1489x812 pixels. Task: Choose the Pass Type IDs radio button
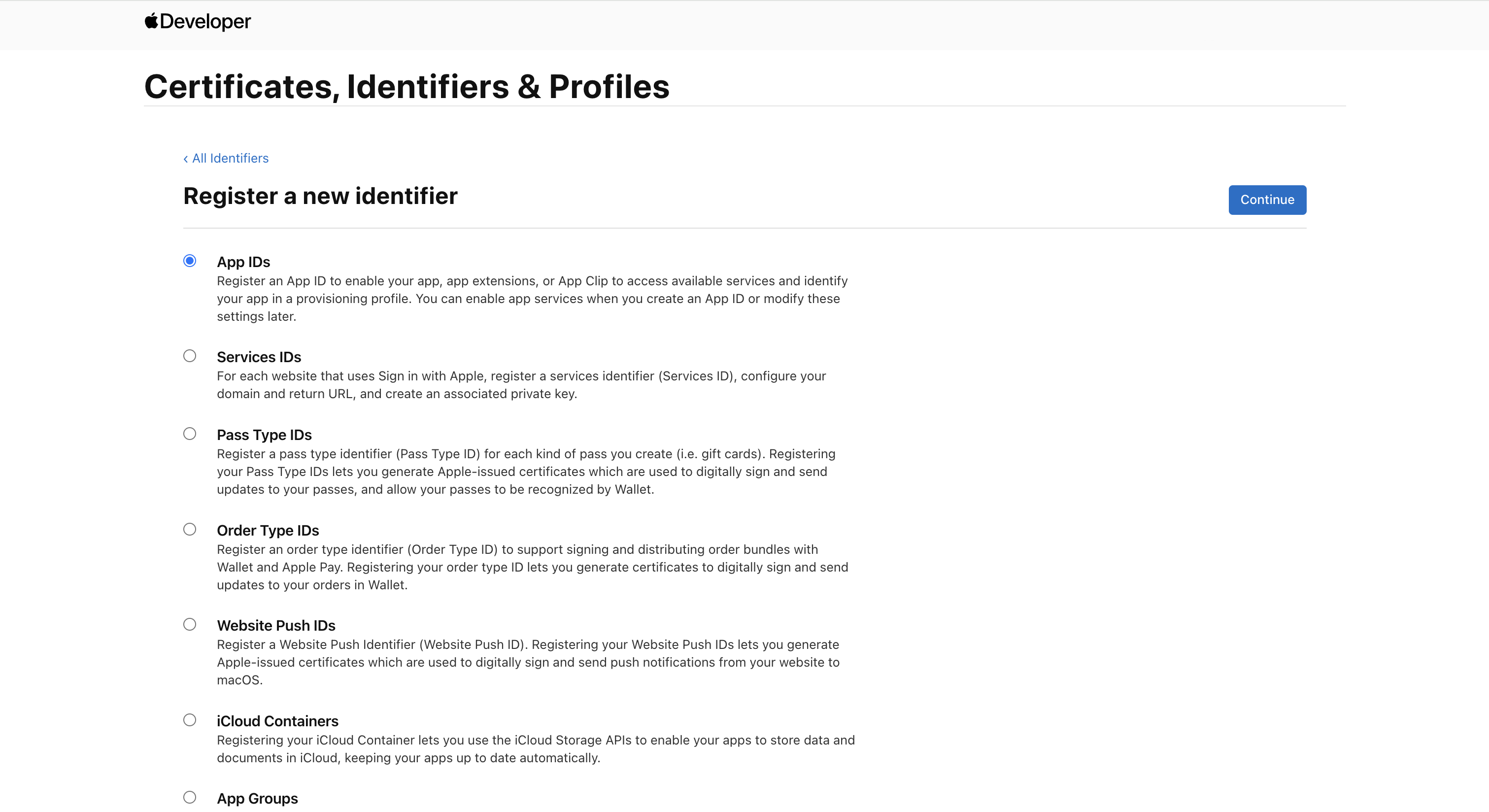(190, 434)
